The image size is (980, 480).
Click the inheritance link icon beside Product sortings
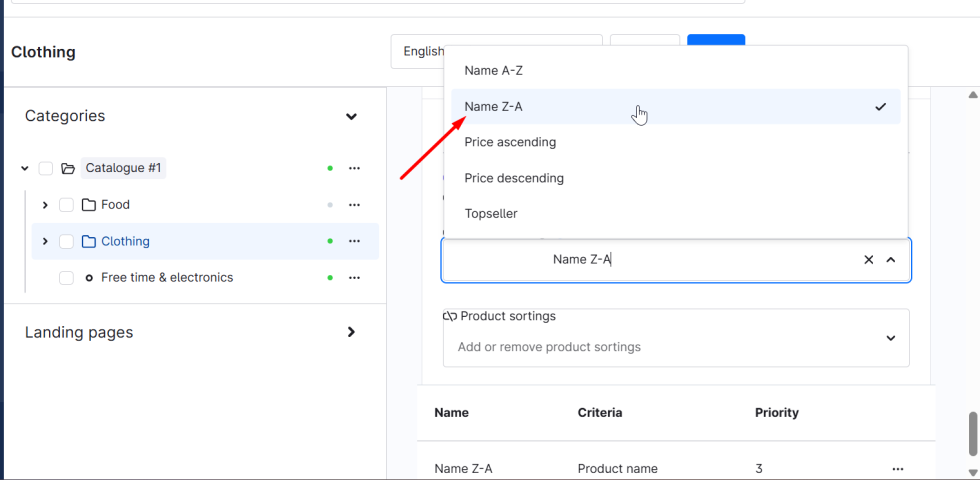(450, 316)
